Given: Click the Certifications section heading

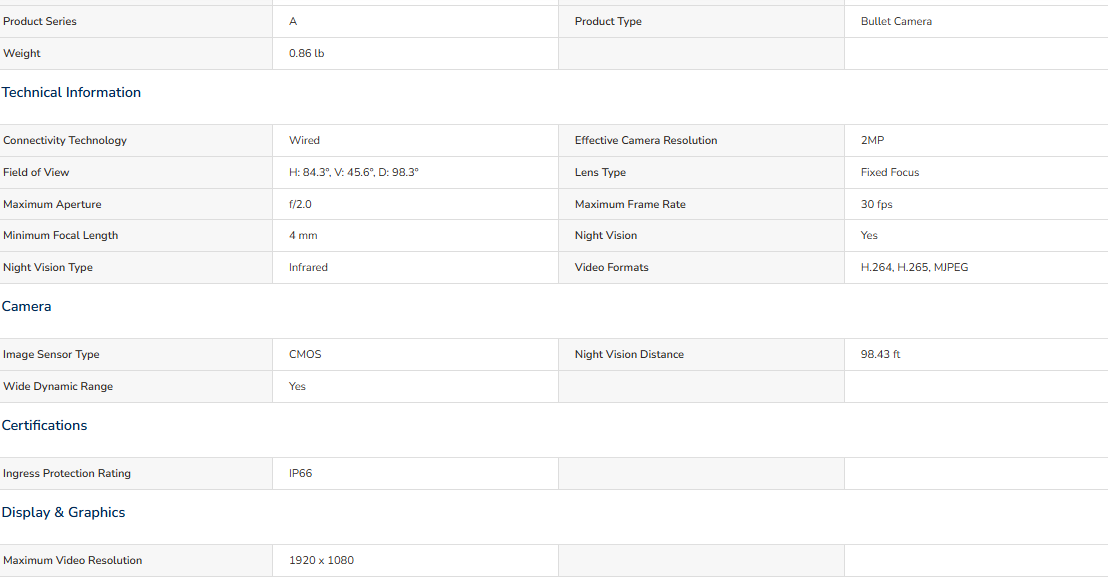Looking at the screenshot, I should [45, 425].
